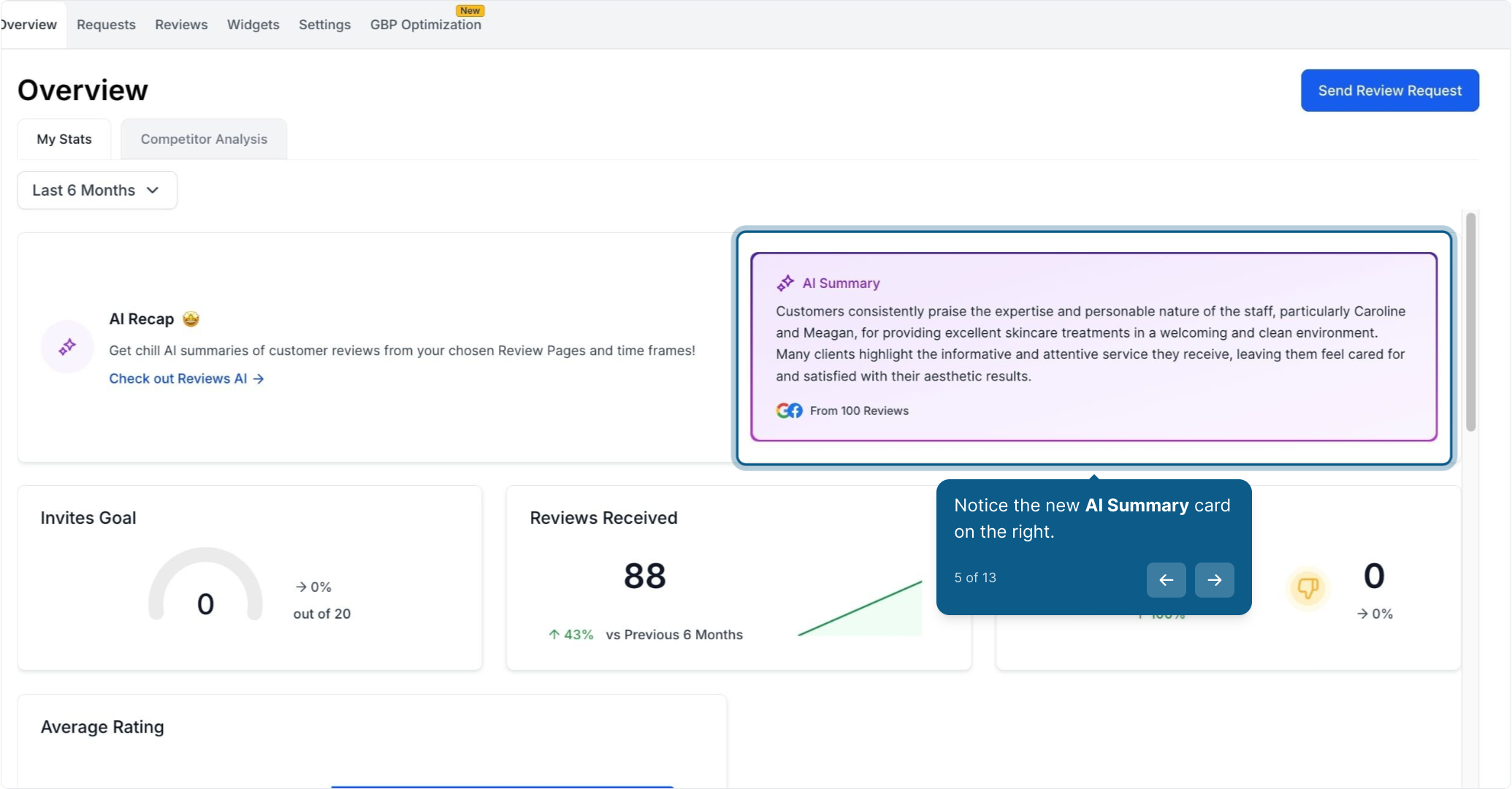The height and width of the screenshot is (789, 1512).
Task: Go to the Widgets tab
Action: (253, 25)
